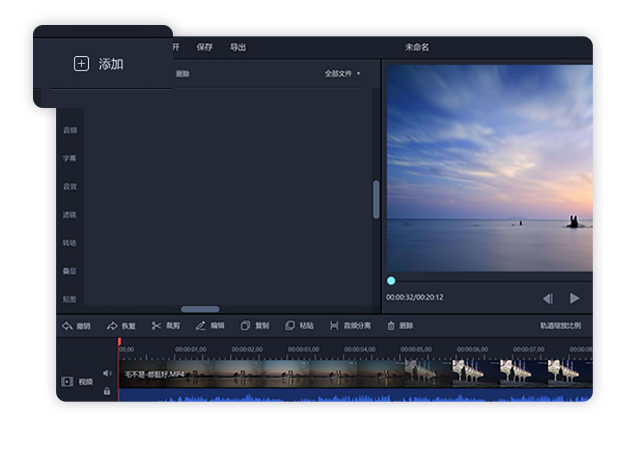Step back to the previous frame in the preview

point(548,299)
